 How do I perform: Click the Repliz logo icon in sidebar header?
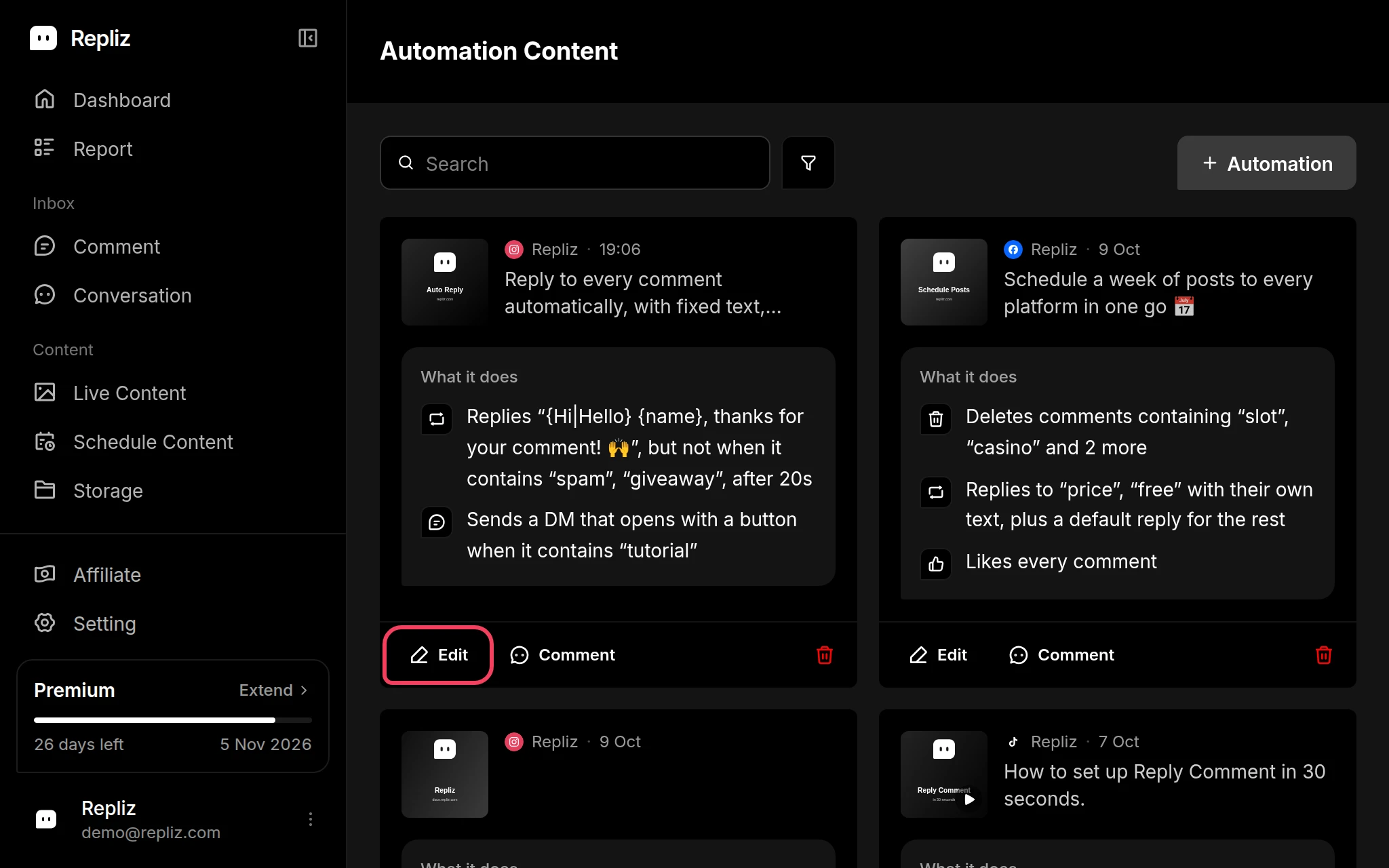pyautogui.click(x=43, y=38)
